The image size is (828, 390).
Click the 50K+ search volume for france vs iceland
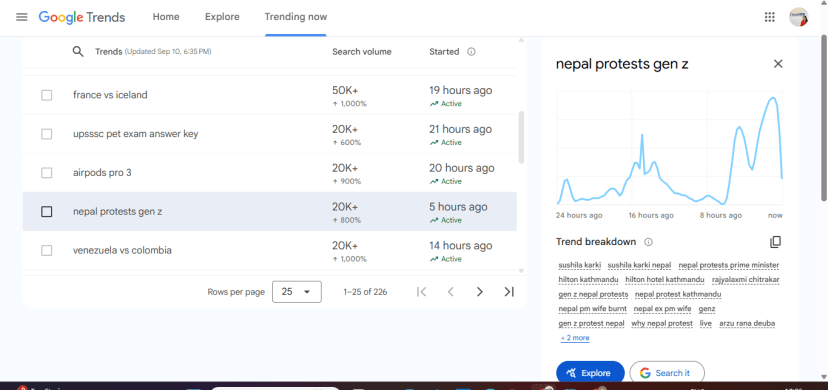pyautogui.click(x=345, y=90)
